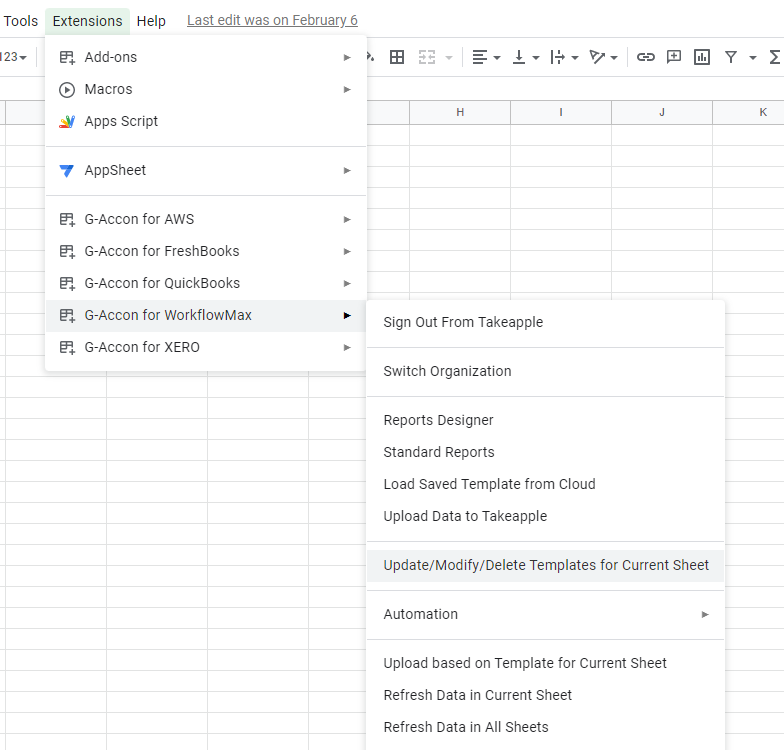The height and width of the screenshot is (750, 784).
Task: Click the Insert comment icon
Action: pos(674,57)
